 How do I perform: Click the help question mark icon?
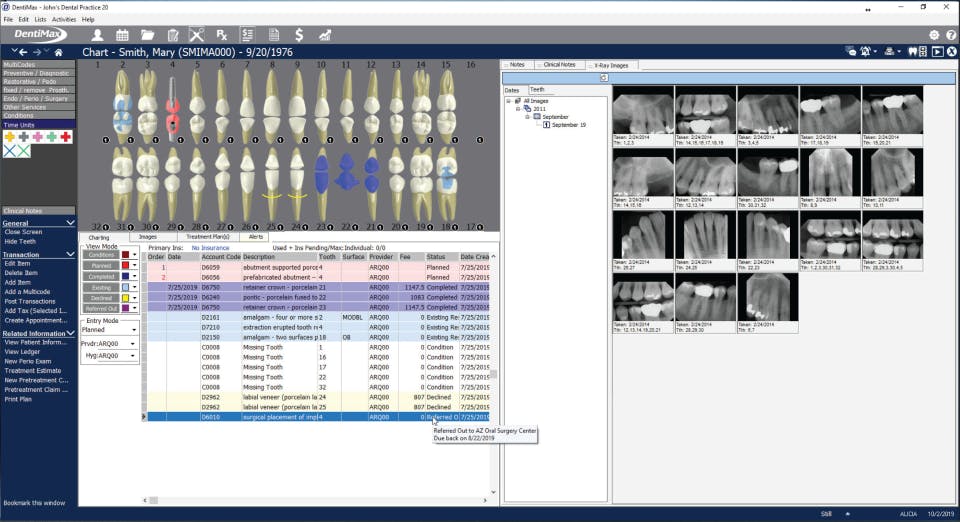pos(950,35)
